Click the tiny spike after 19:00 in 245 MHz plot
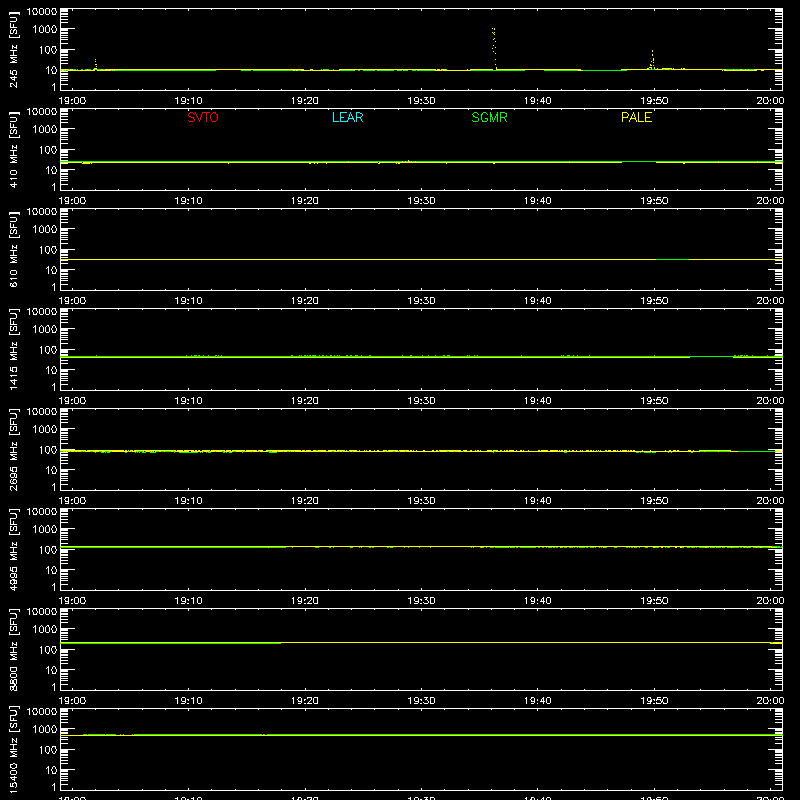 pyautogui.click(x=95, y=64)
